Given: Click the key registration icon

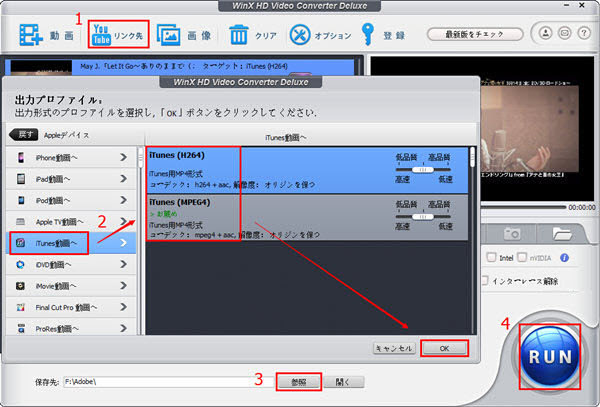Looking at the screenshot, I should click(368, 35).
